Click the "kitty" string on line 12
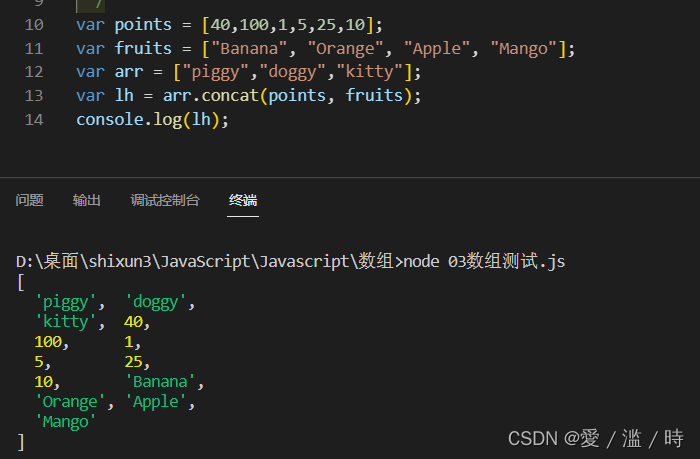The image size is (700, 459). pos(370,72)
